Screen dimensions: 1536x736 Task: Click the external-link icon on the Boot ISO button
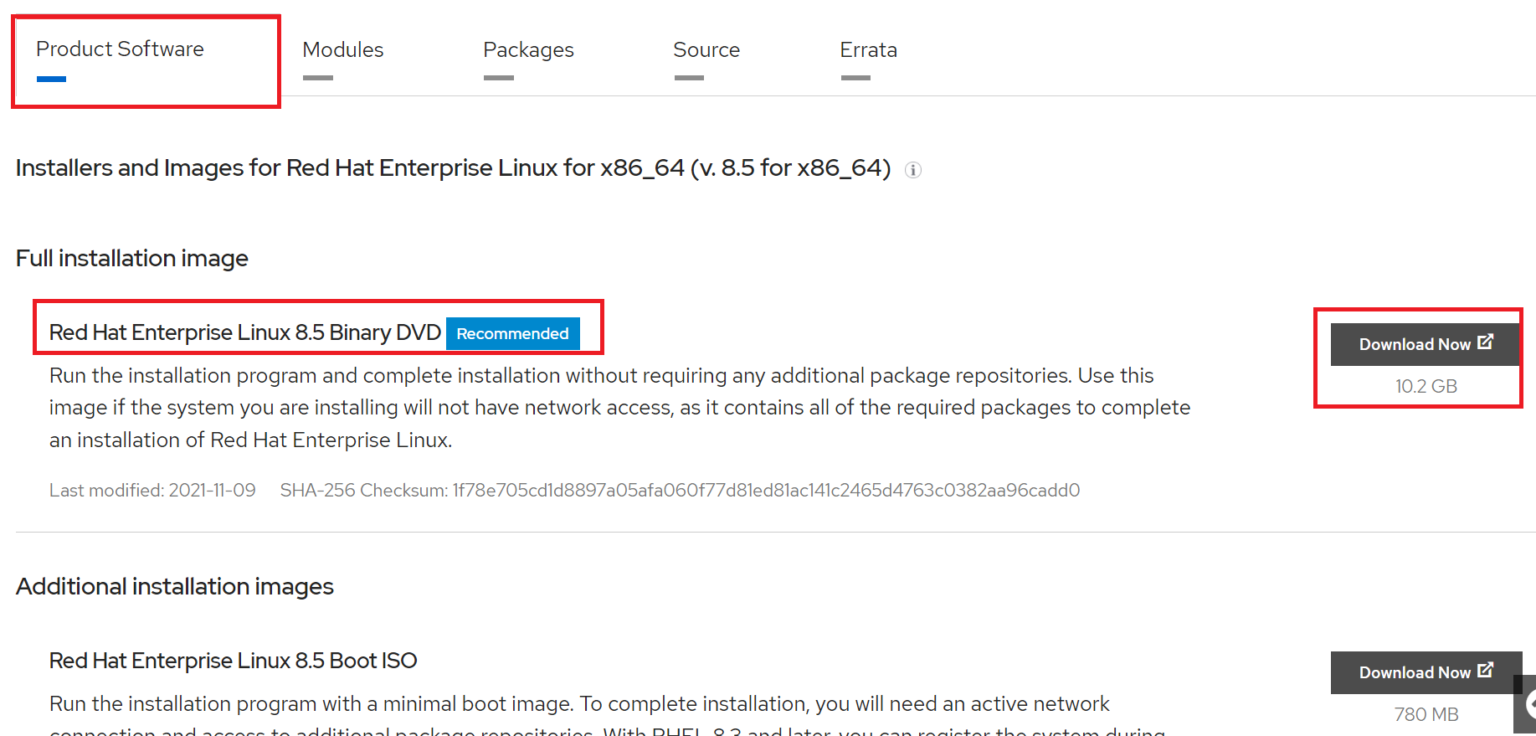(x=1487, y=671)
